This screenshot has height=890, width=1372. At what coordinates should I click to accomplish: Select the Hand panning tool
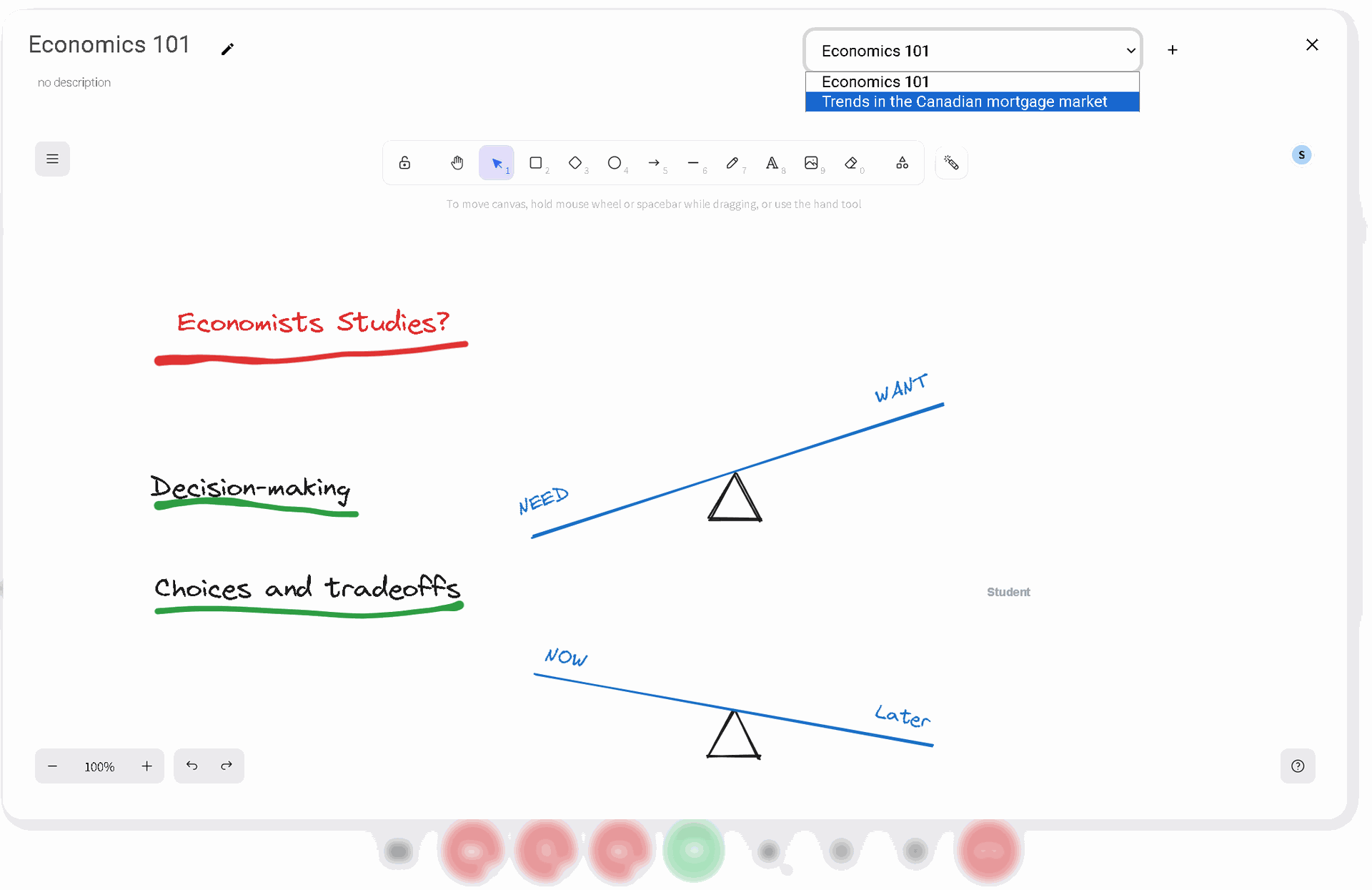pyautogui.click(x=457, y=163)
